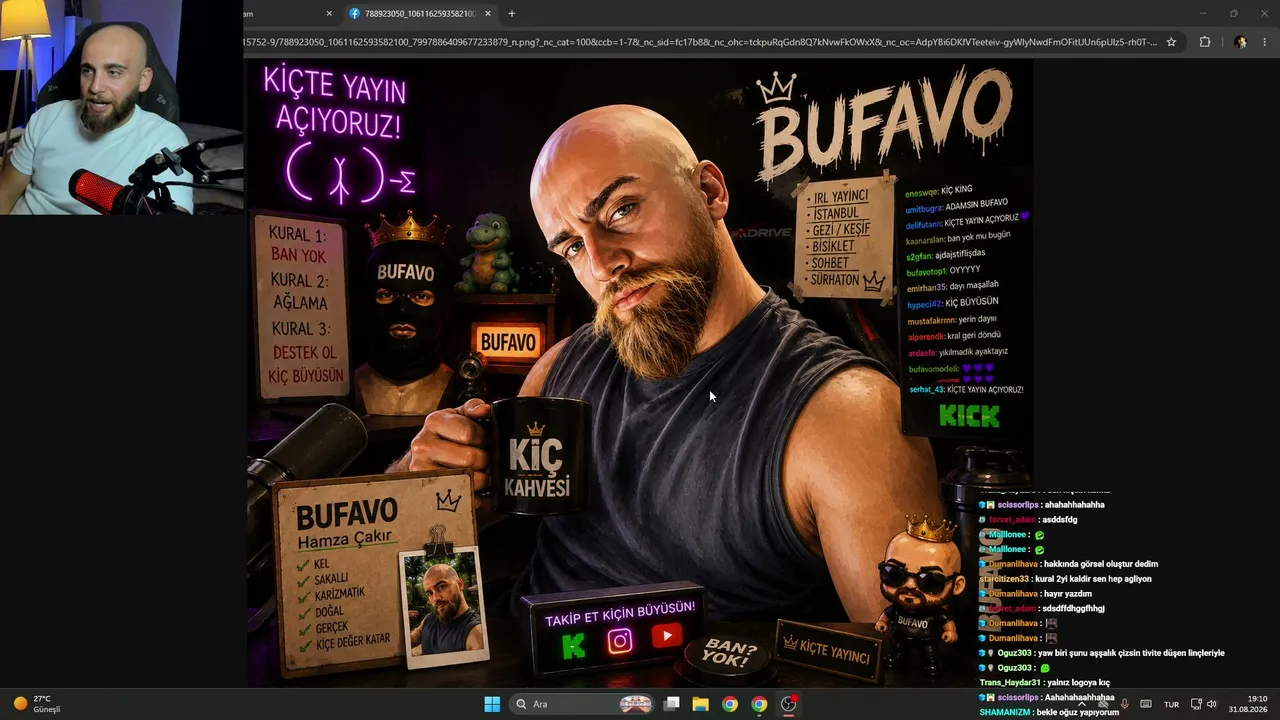
Task: Open the network tray icon
Action: pos(1196,704)
